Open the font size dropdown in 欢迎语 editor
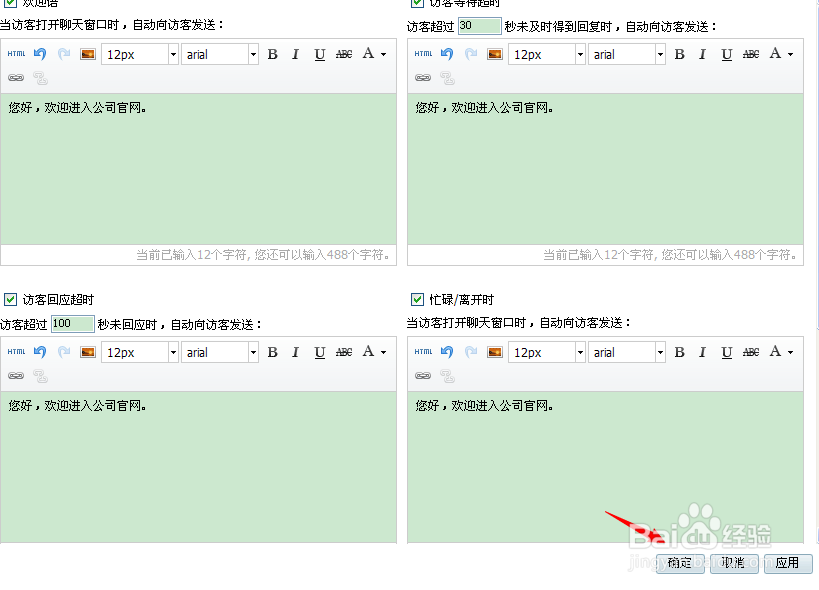 172,54
